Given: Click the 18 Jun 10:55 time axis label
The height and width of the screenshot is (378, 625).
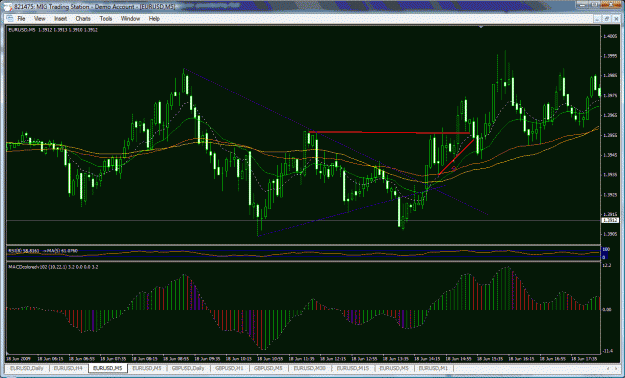Looking at the screenshot, I should (269, 359).
